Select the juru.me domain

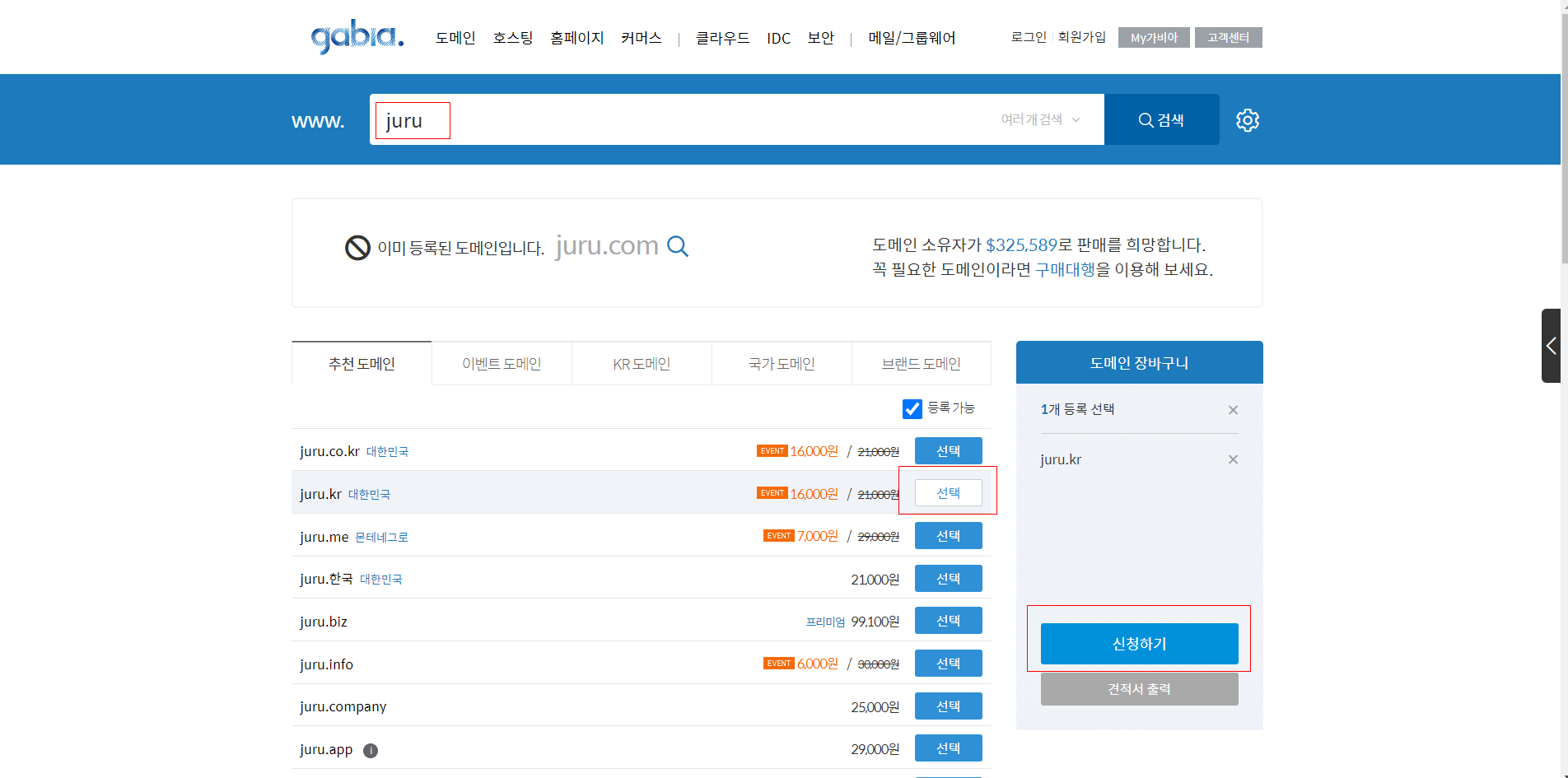pos(949,536)
